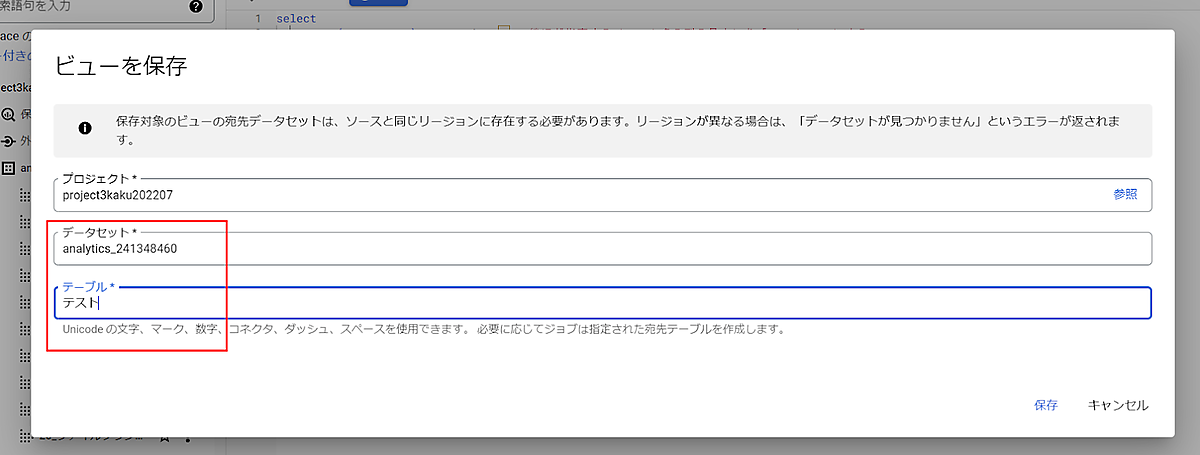Click the ビューを保存 dialog title
This screenshot has width=1200, height=455.
pos(121,67)
